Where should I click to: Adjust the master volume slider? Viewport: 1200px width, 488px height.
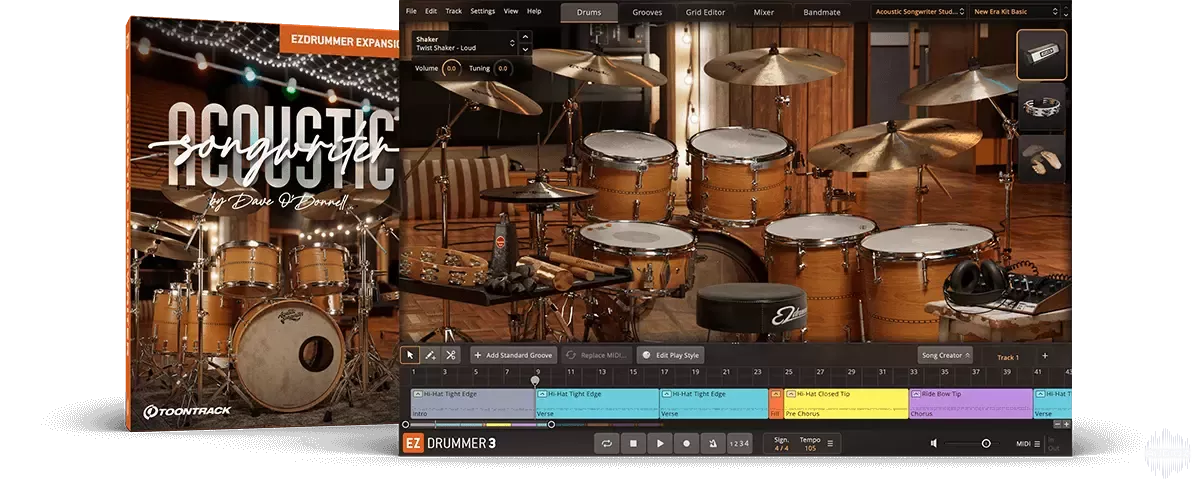click(x=985, y=443)
